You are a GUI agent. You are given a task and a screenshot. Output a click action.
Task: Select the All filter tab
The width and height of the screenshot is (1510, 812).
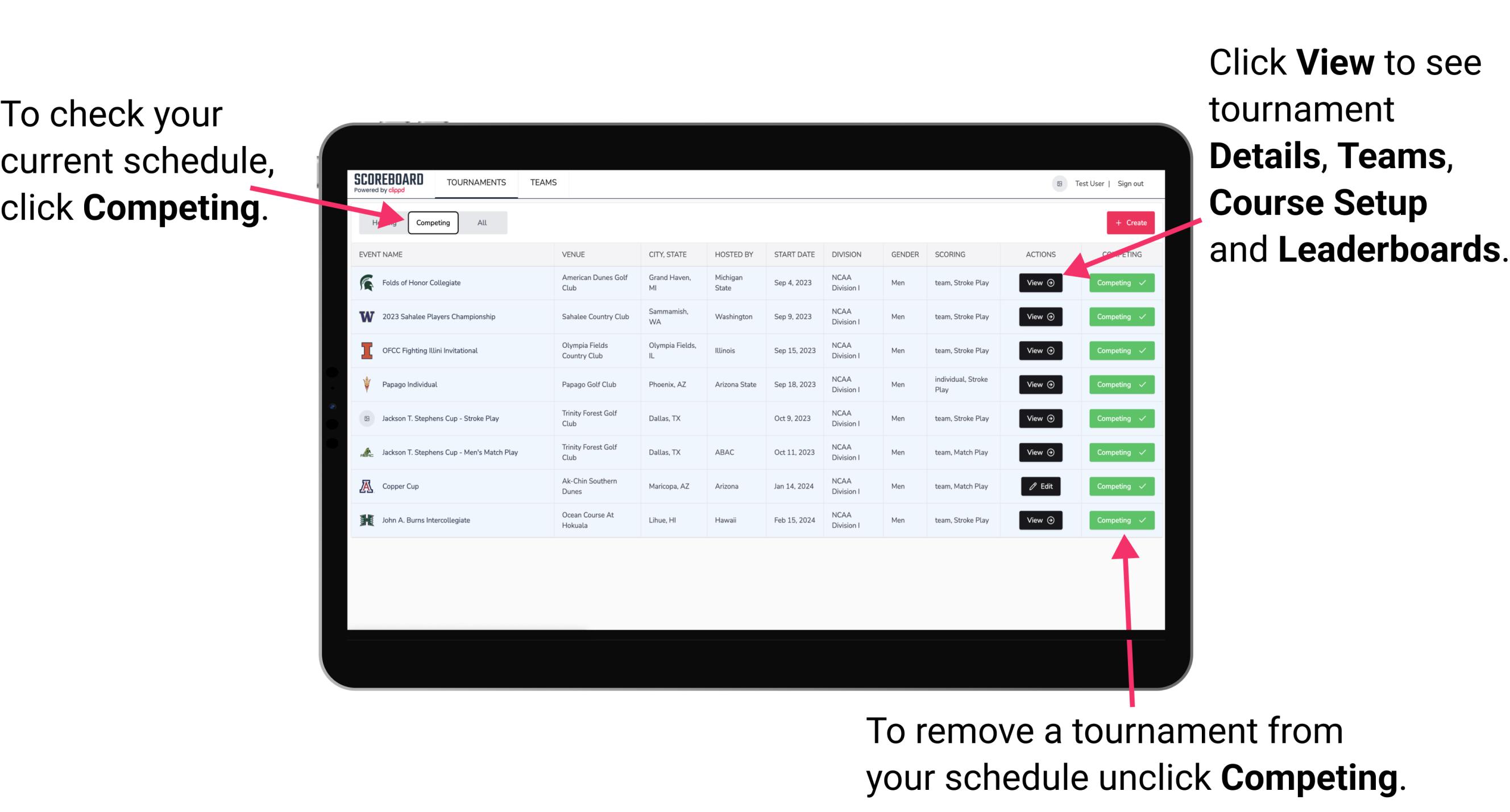pos(481,222)
